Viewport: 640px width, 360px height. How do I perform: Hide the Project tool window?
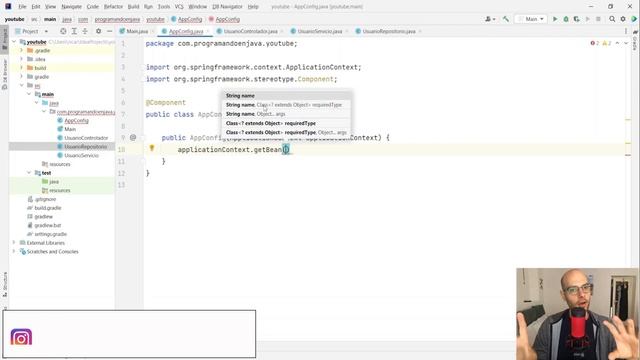(x=109, y=31)
